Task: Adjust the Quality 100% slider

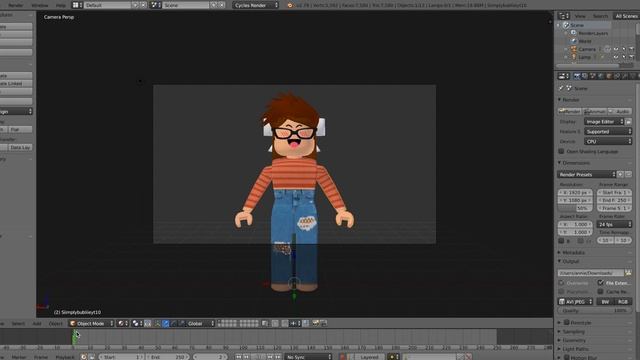Action: 595,311
